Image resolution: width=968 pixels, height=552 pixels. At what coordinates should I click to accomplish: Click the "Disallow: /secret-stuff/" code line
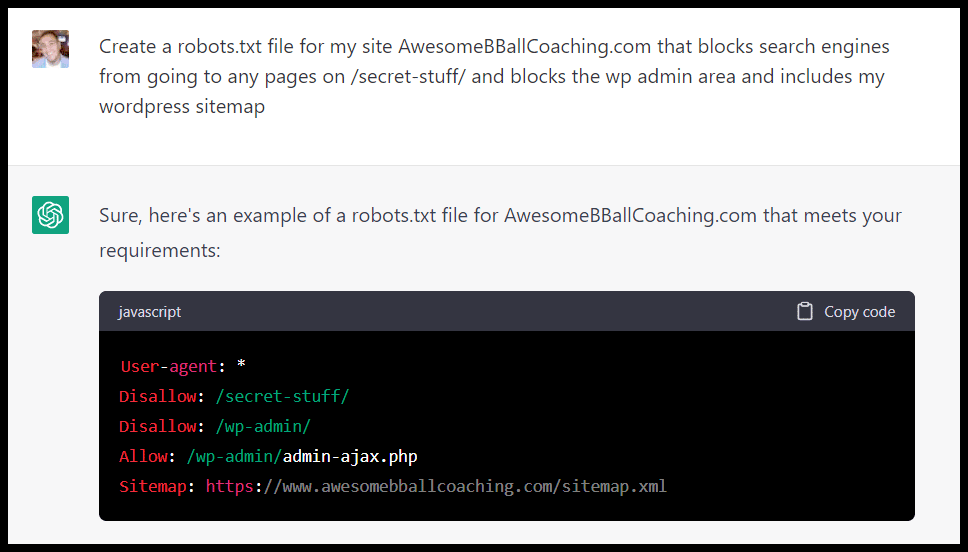coord(234,396)
